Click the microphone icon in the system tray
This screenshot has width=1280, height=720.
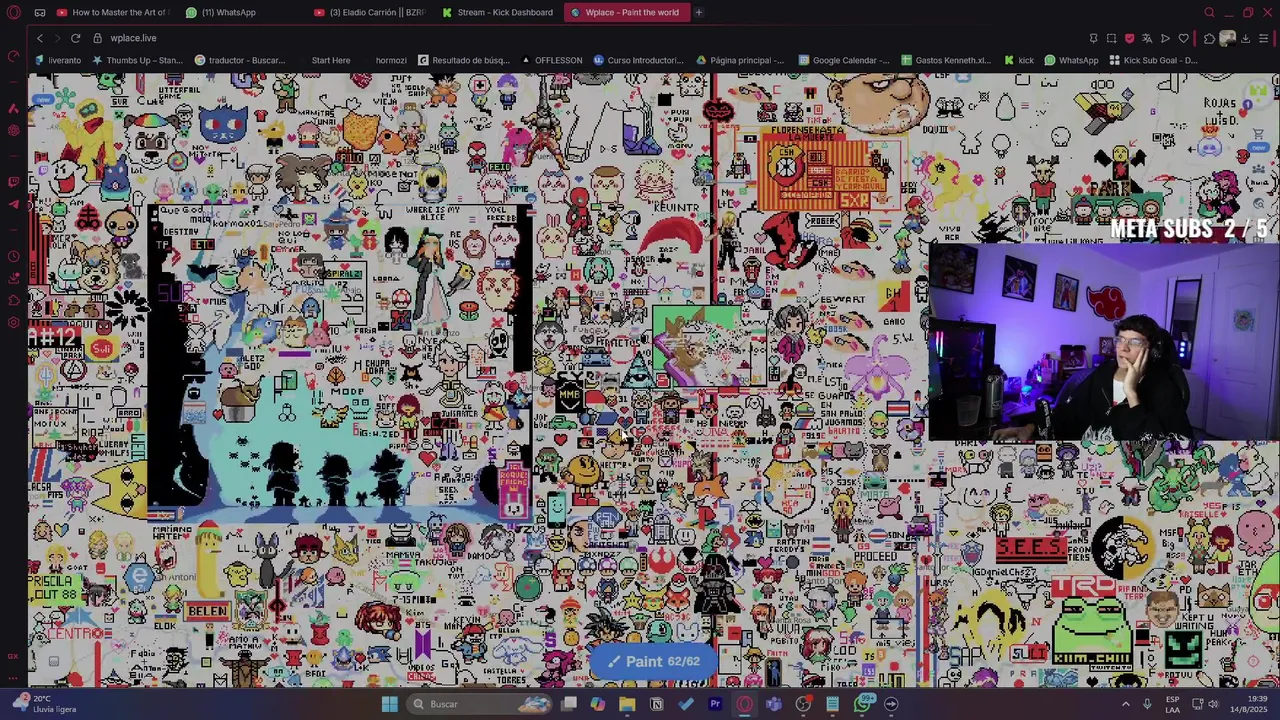point(1147,704)
